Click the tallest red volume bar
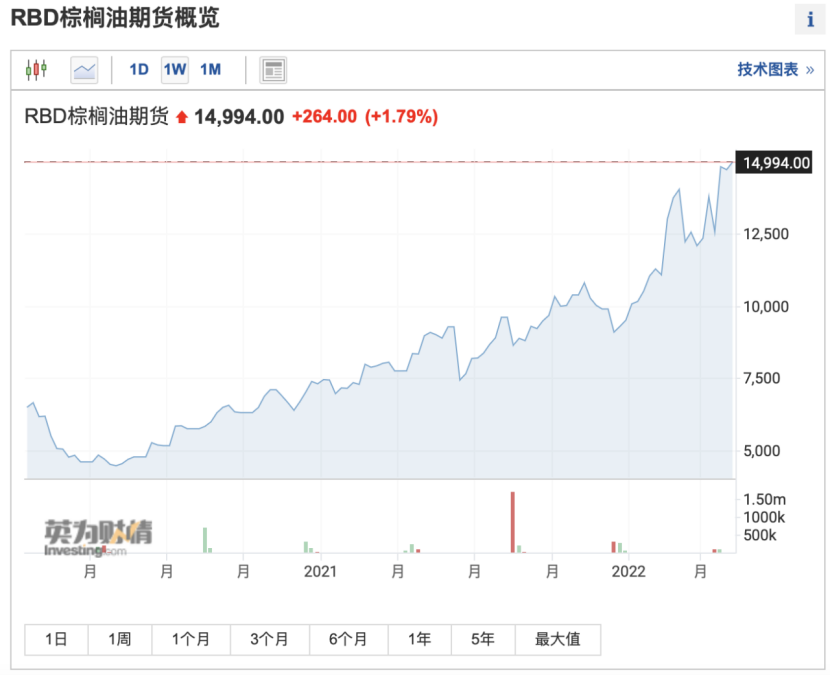This screenshot has height=676, width=830. click(x=512, y=522)
